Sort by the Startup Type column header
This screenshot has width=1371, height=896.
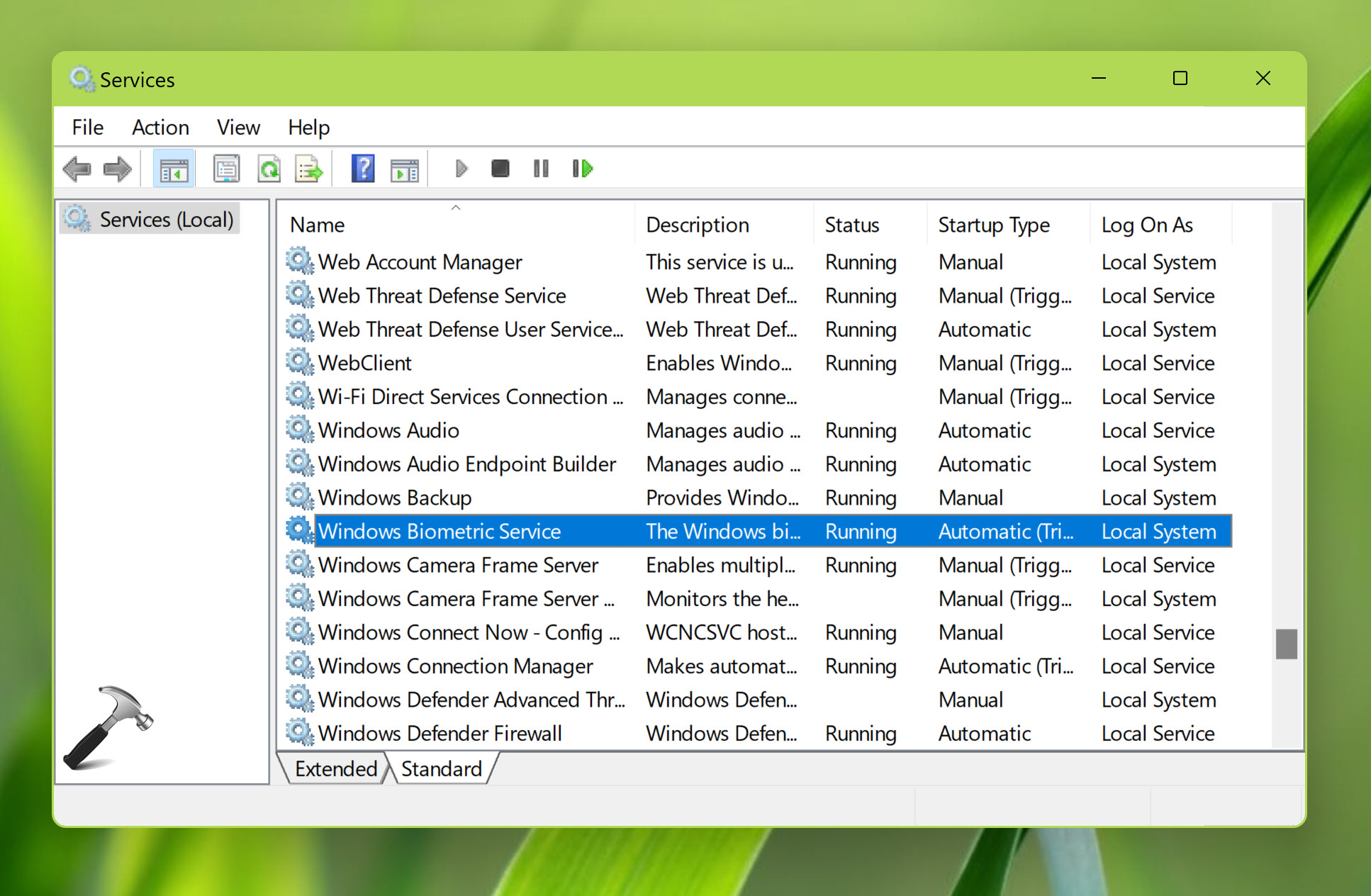click(x=994, y=225)
